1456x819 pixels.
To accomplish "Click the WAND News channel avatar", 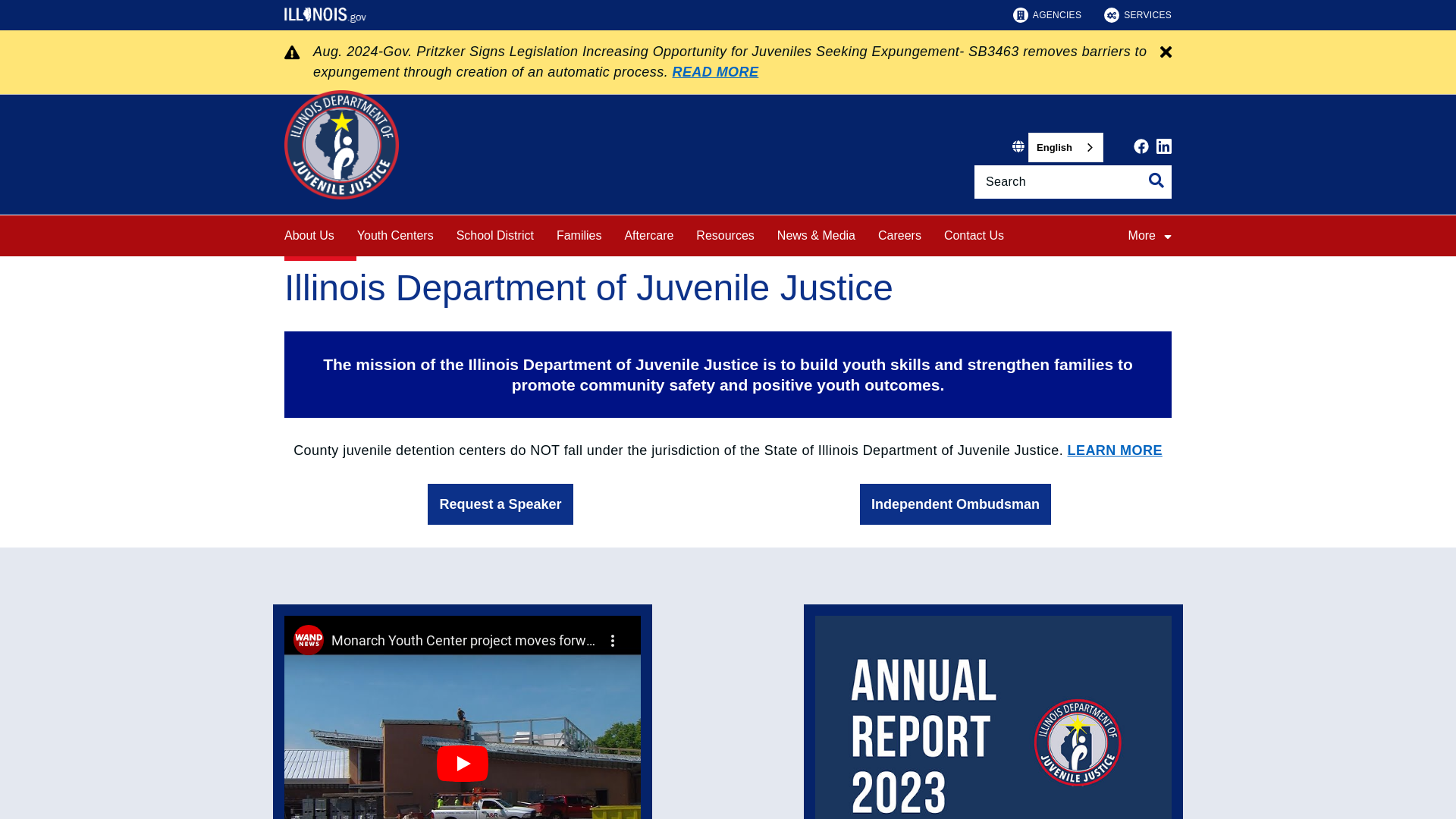I will 309,640.
